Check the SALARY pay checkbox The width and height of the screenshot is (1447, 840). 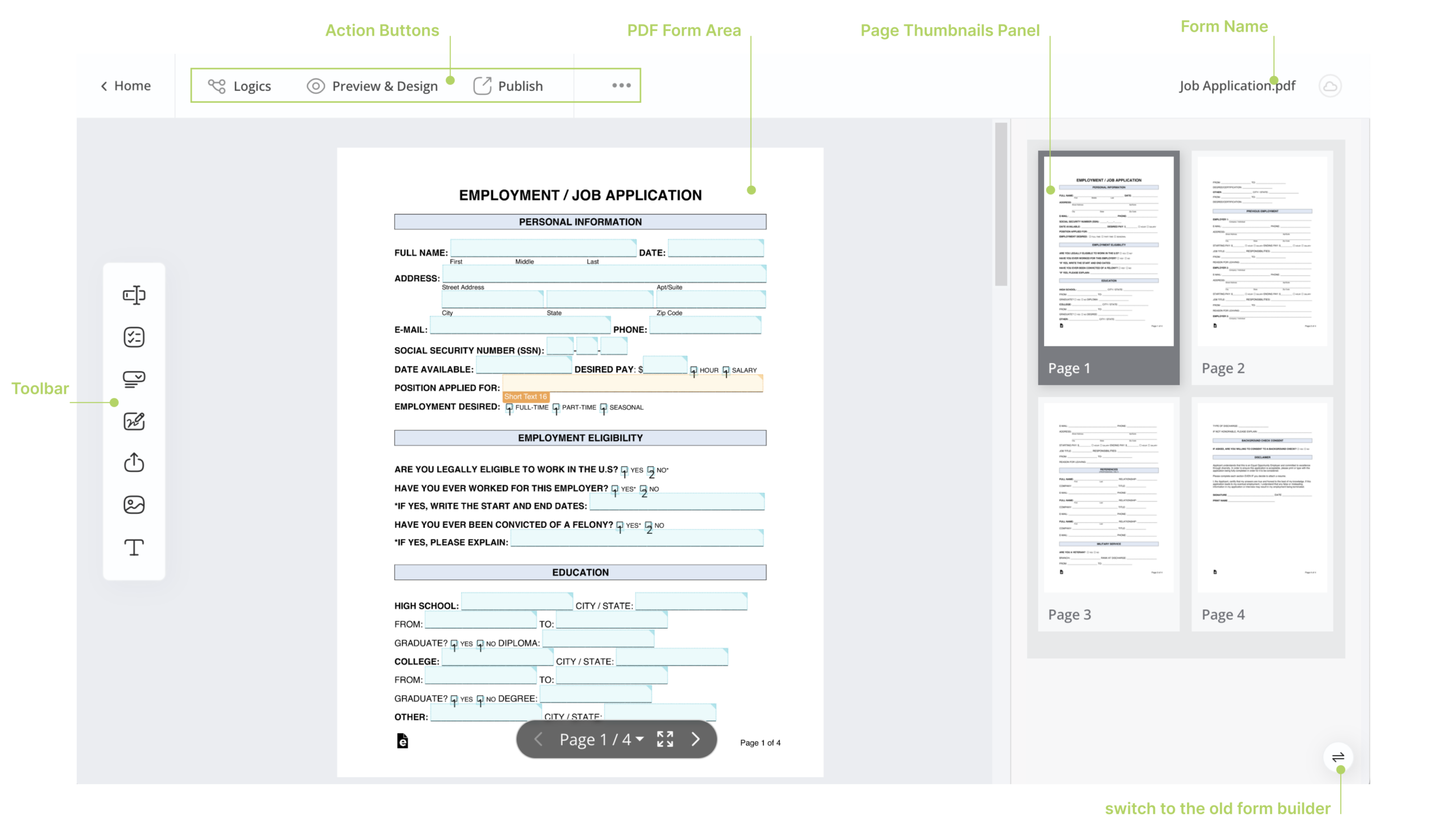point(726,371)
